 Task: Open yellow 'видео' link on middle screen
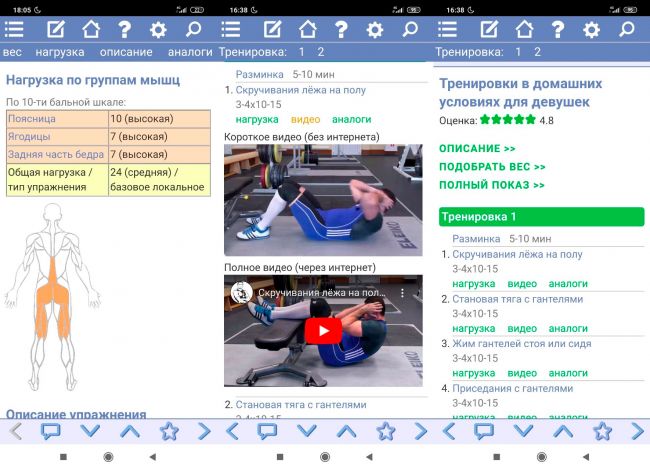[305, 119]
